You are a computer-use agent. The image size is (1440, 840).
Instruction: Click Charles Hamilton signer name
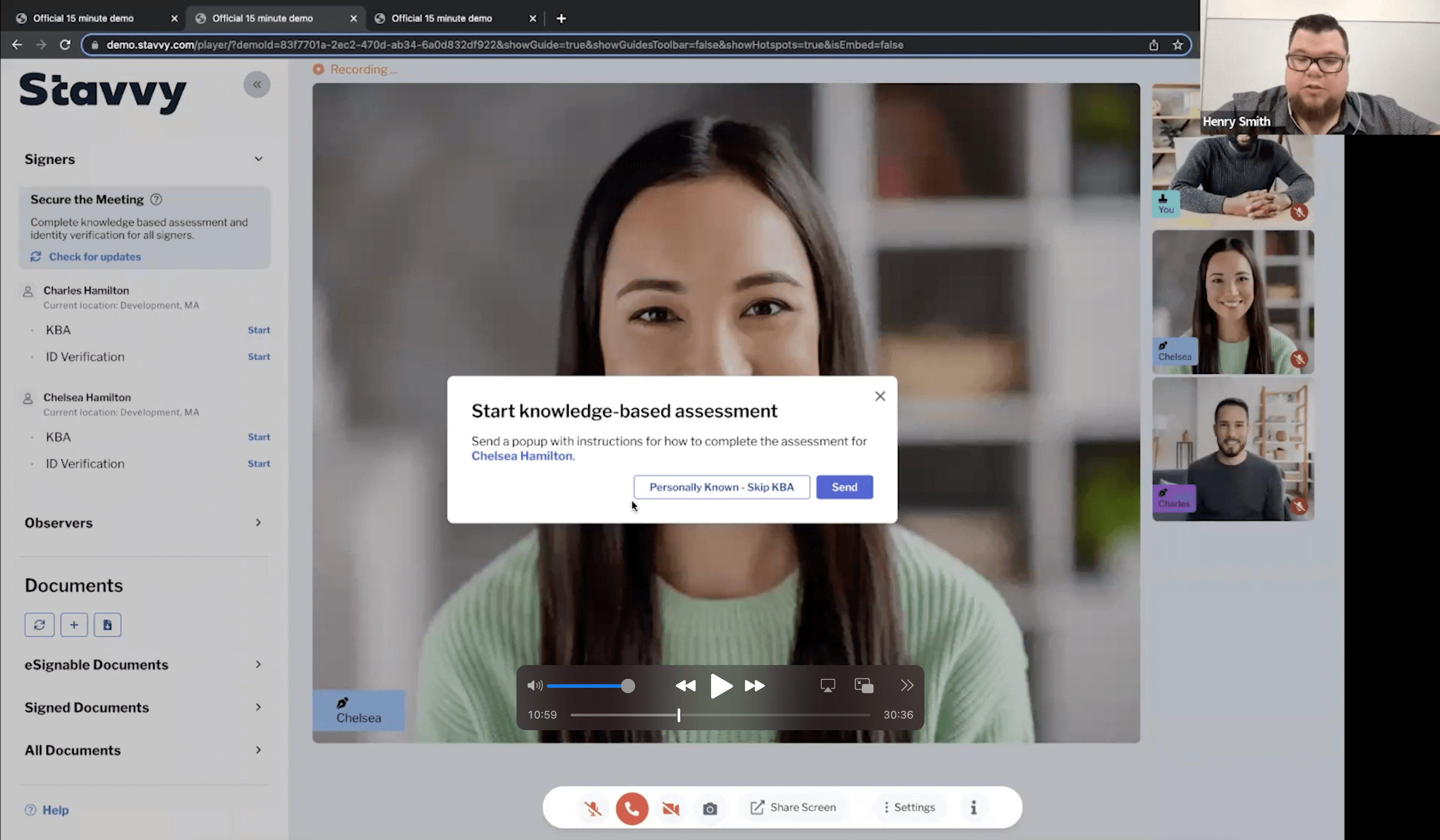pyautogui.click(x=86, y=290)
